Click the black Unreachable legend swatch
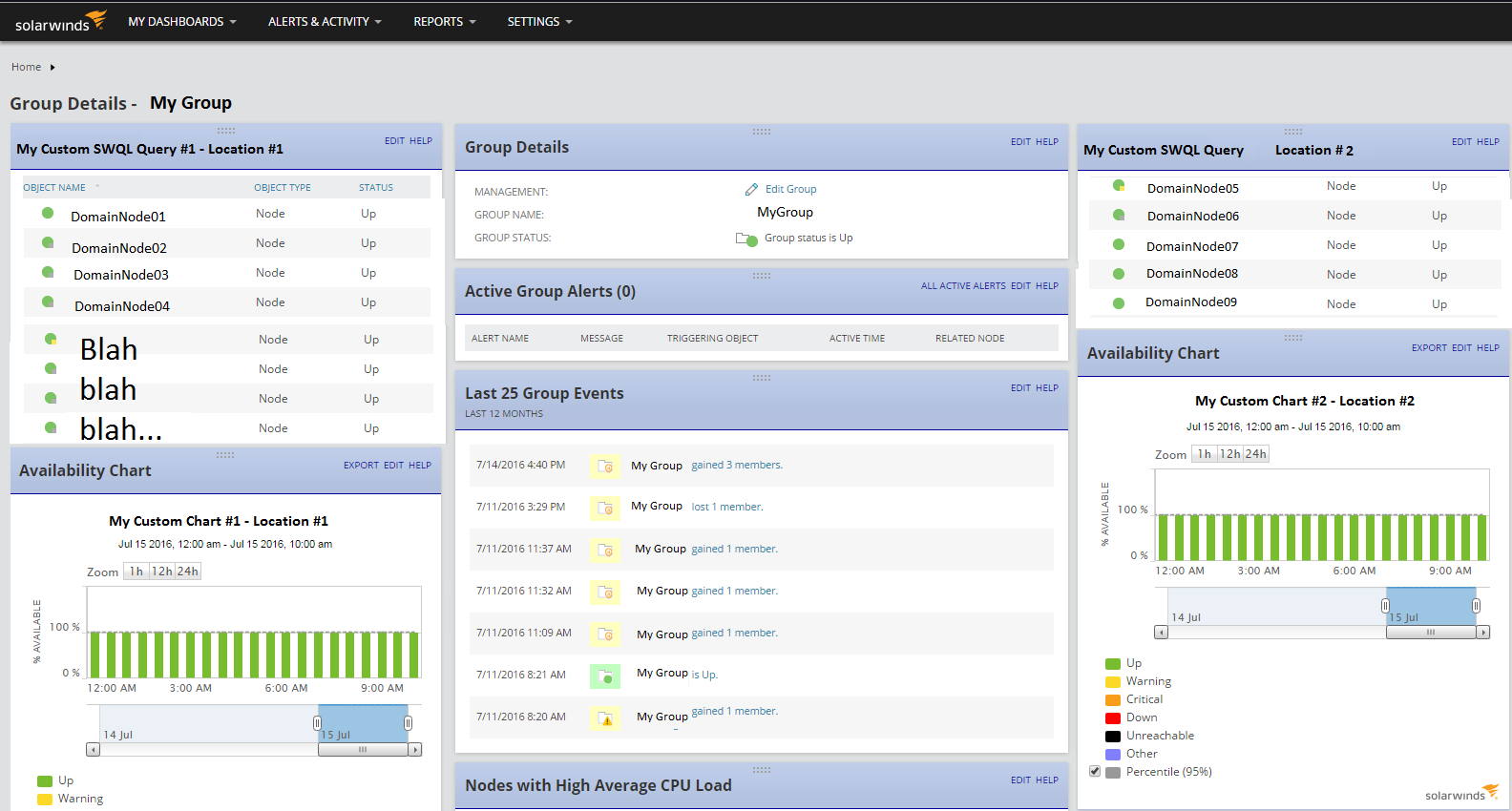This screenshot has height=811, width=1512. point(1113,736)
